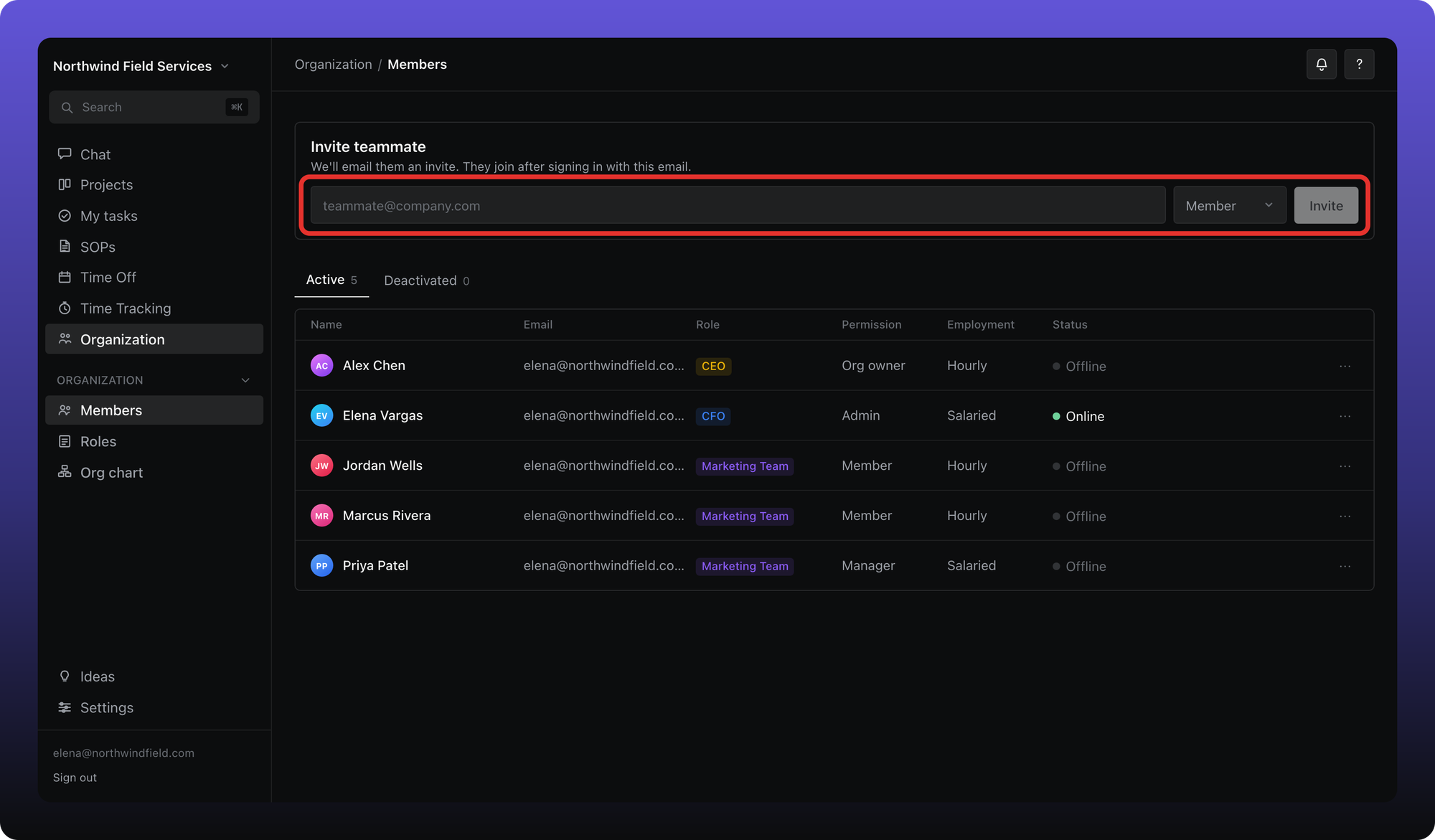Image resolution: width=1435 pixels, height=840 pixels.
Task: Open the Member role dropdown
Action: click(x=1229, y=206)
